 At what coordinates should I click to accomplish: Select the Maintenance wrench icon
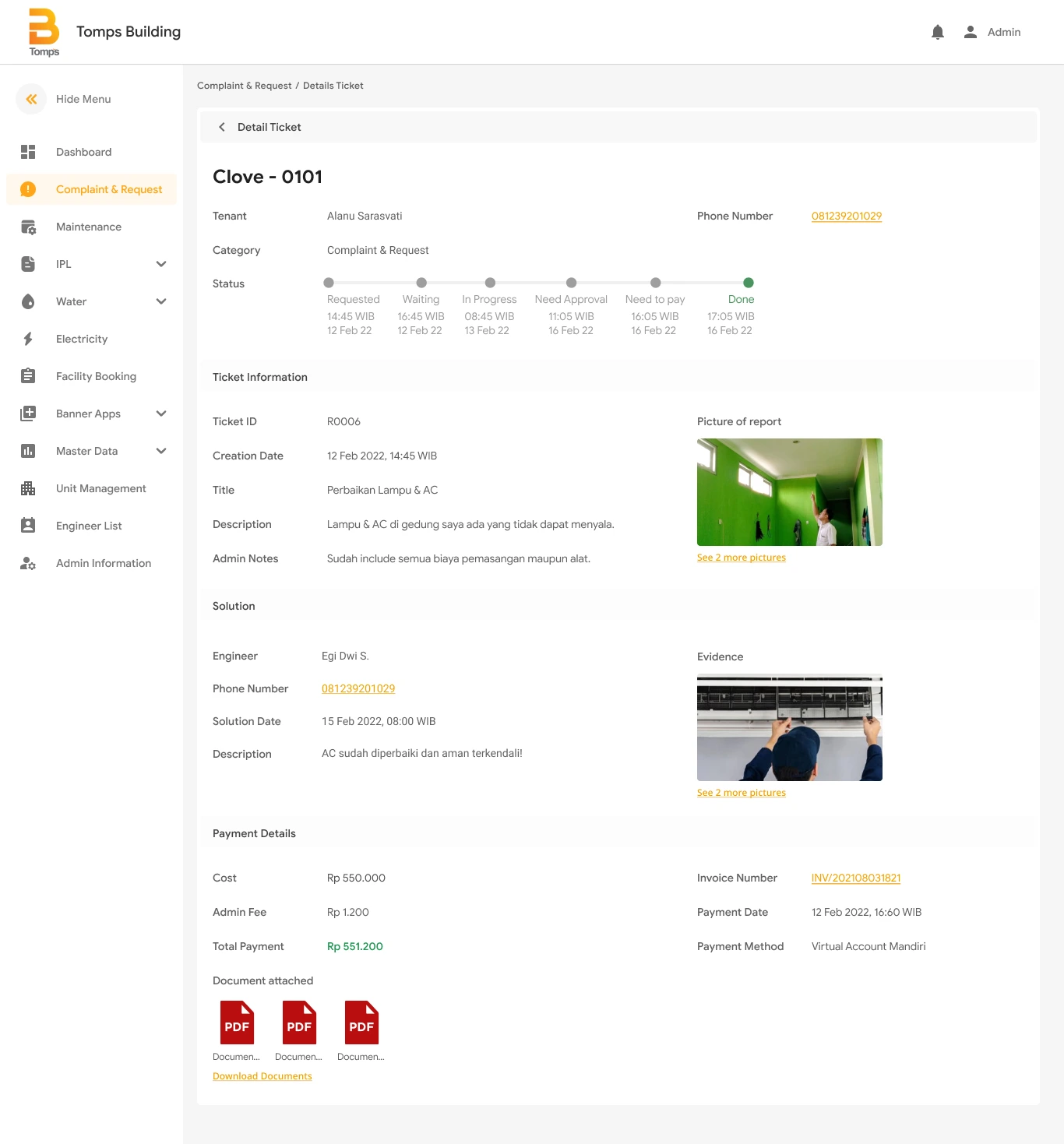tap(29, 227)
